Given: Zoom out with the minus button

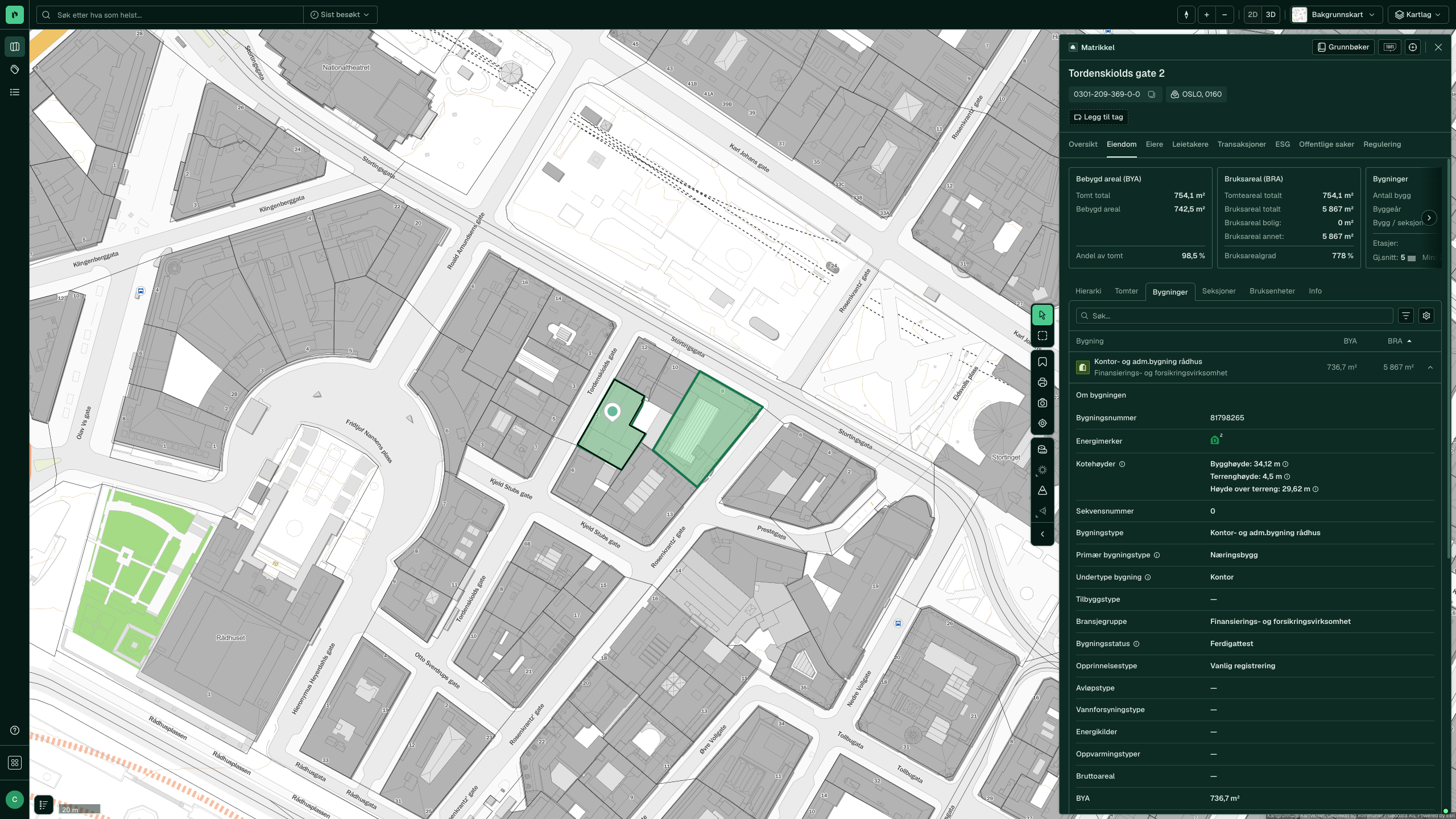Looking at the screenshot, I should point(1225,15).
